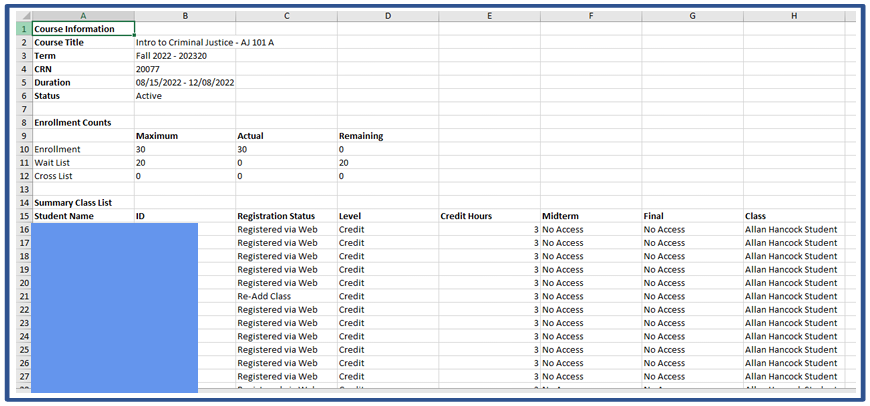Select column header D
Viewport: 870px width, 406px height.
pyautogui.click(x=387, y=16)
